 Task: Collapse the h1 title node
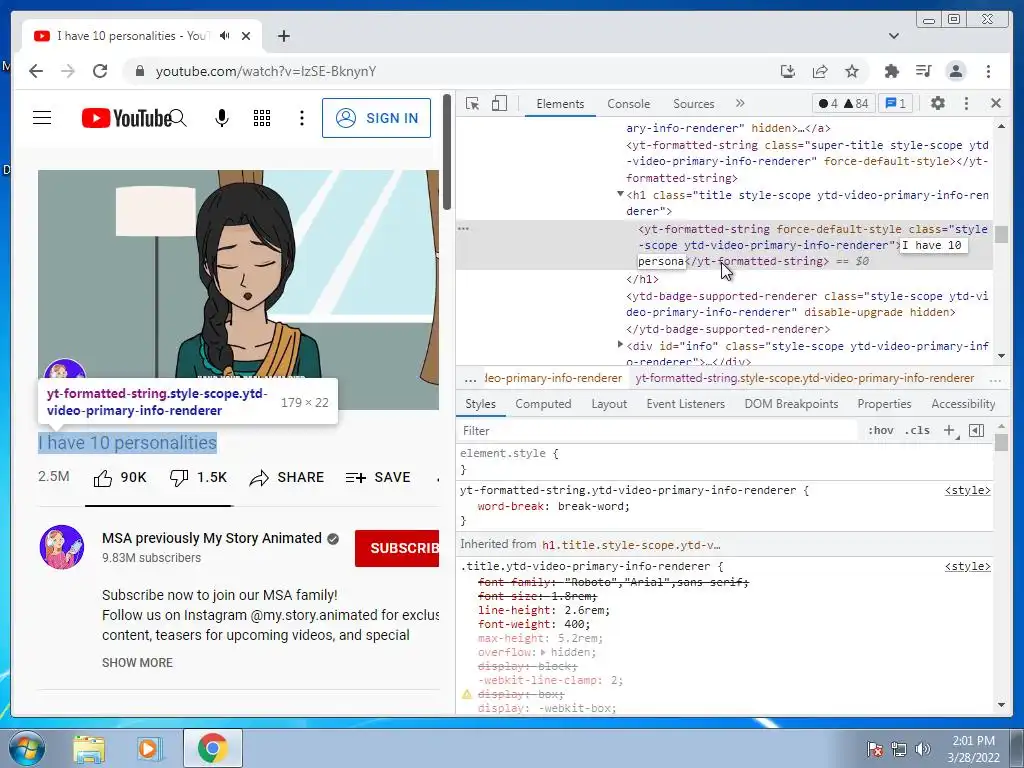620,195
